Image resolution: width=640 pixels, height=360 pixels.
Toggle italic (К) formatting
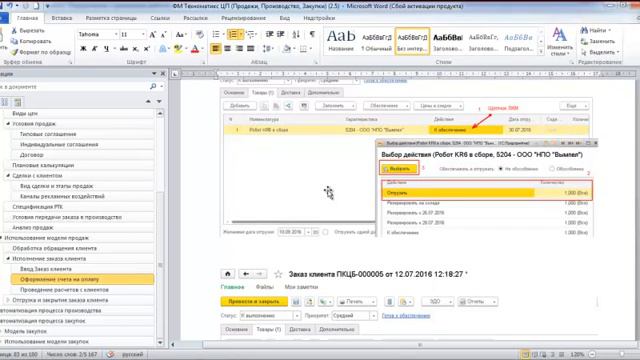click(x=95, y=49)
